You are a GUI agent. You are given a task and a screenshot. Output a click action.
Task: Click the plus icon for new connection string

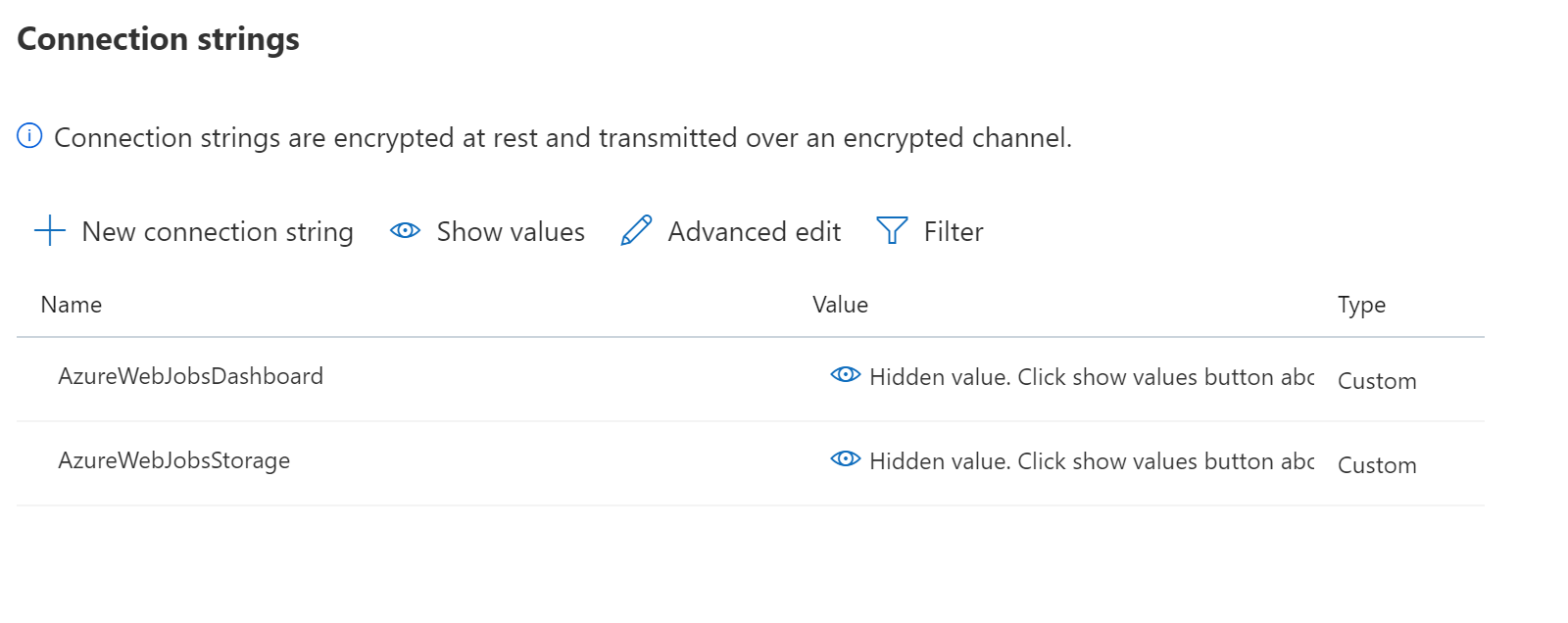click(x=49, y=231)
